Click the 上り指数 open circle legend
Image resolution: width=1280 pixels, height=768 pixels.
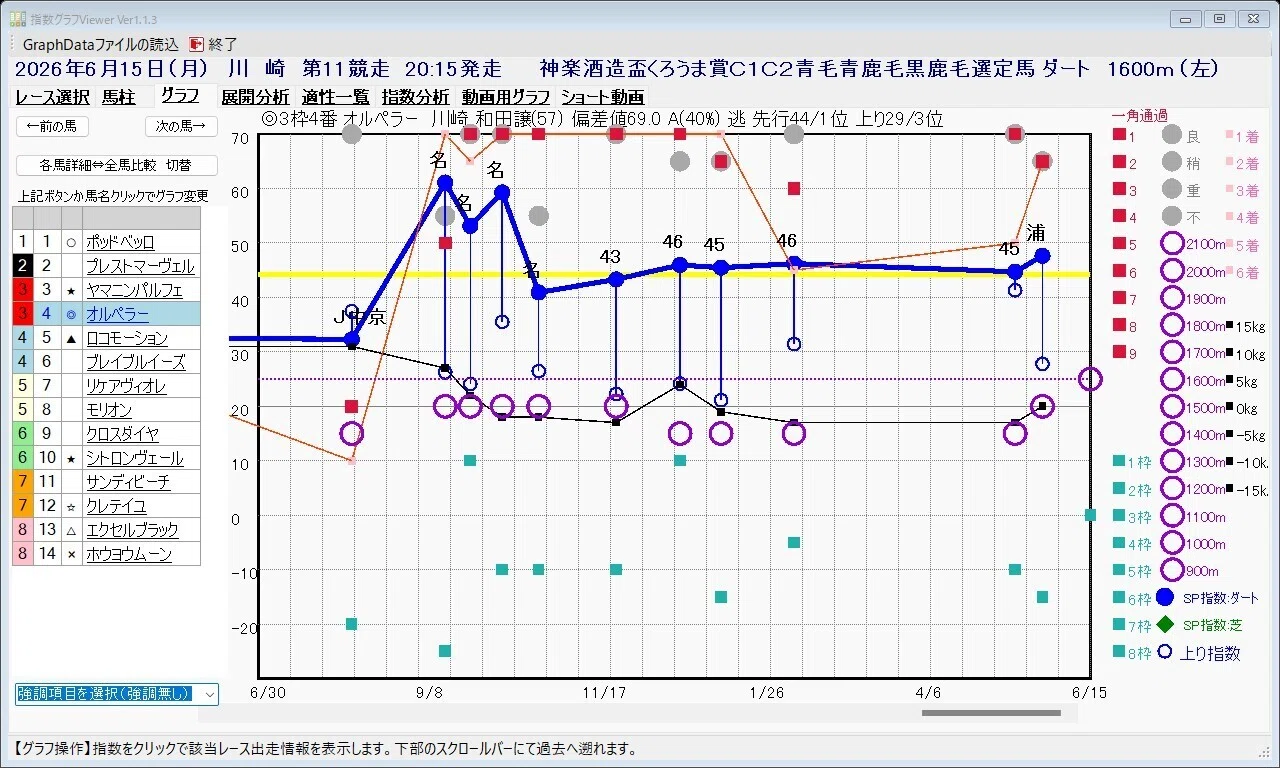(1164, 652)
